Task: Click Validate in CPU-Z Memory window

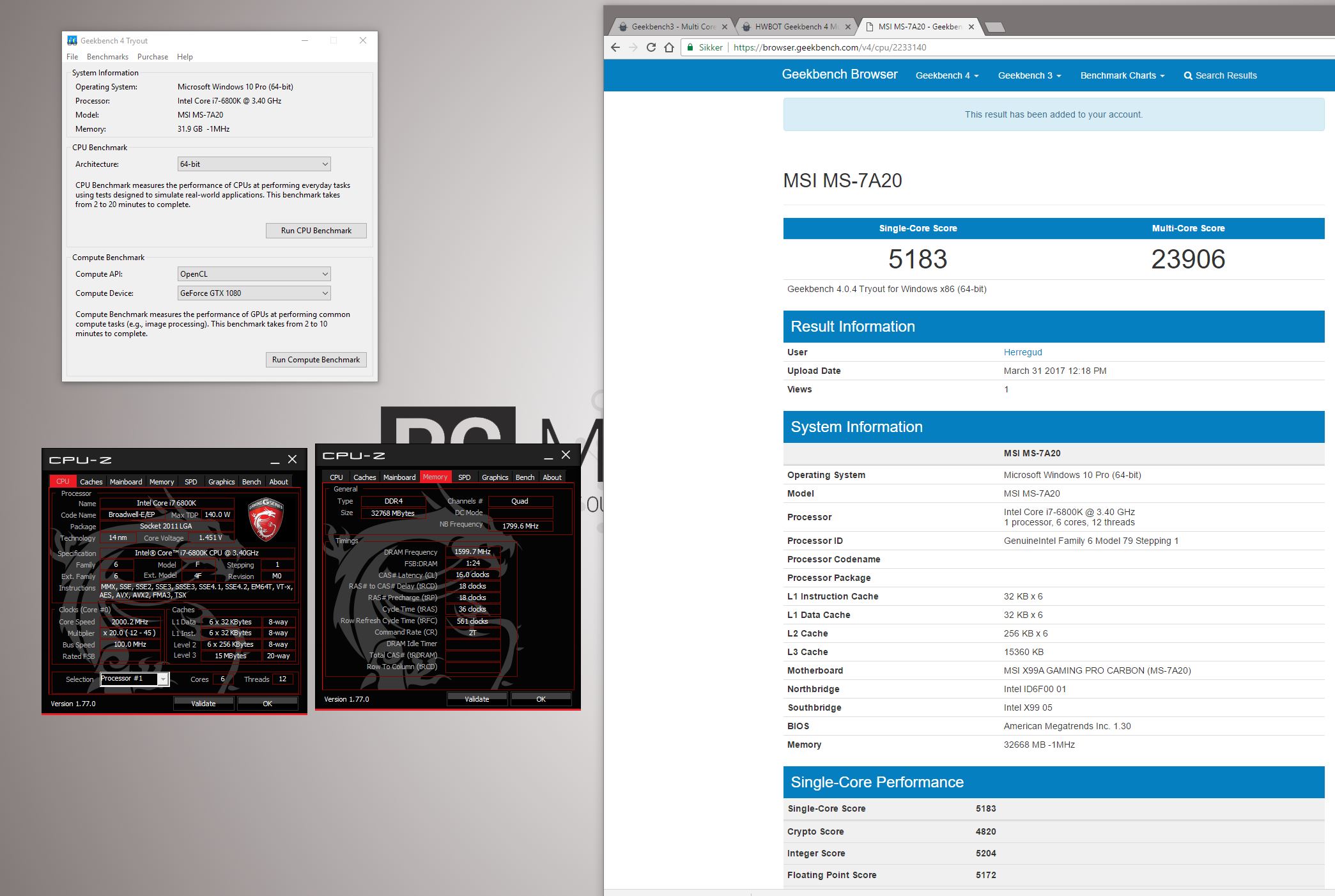Action: 477,699
